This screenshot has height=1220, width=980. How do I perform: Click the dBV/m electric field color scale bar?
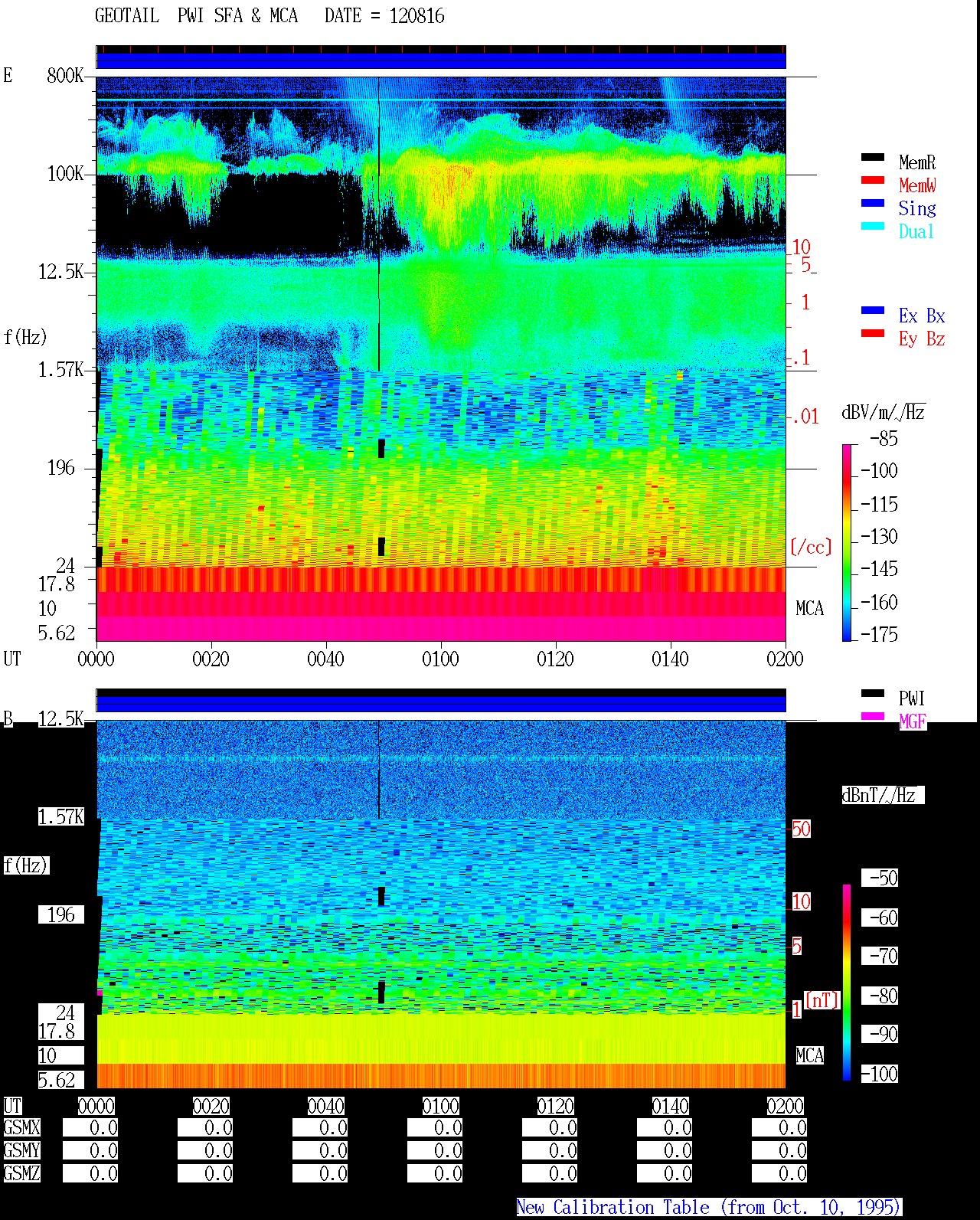pyautogui.click(x=847, y=542)
